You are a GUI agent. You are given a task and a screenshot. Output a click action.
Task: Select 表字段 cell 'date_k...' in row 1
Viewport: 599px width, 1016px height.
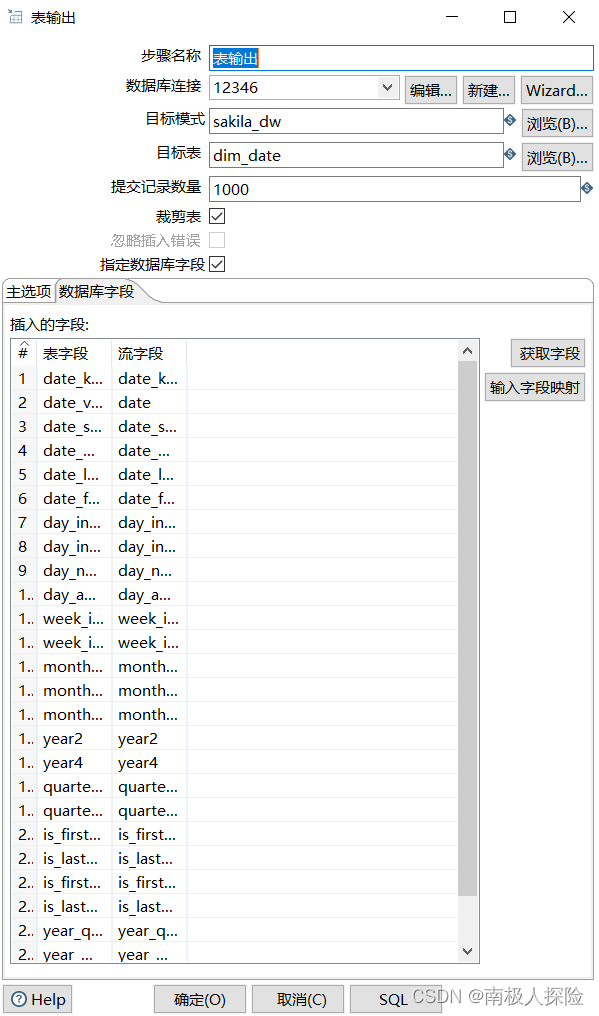[75, 378]
